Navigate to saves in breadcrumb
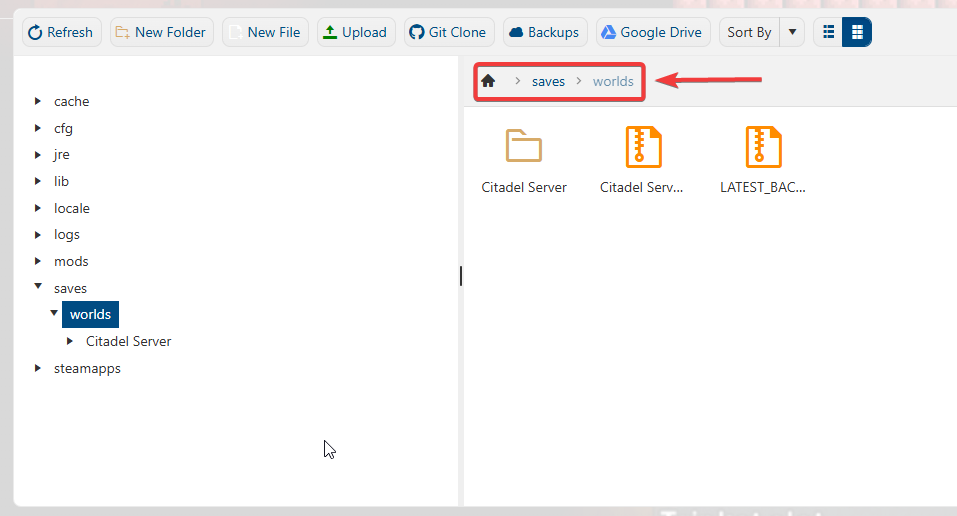 tap(548, 81)
